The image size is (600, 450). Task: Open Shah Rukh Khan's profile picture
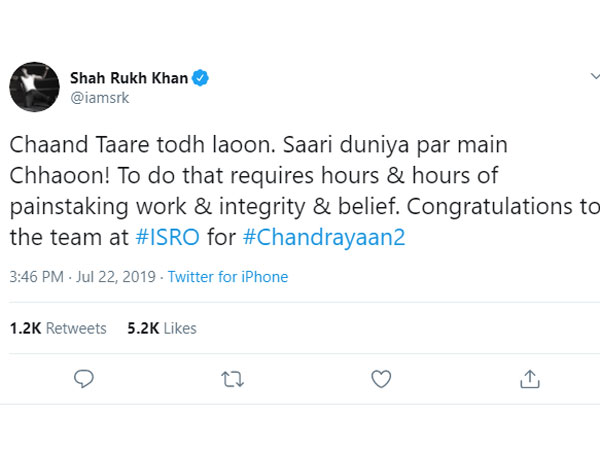click(34, 87)
